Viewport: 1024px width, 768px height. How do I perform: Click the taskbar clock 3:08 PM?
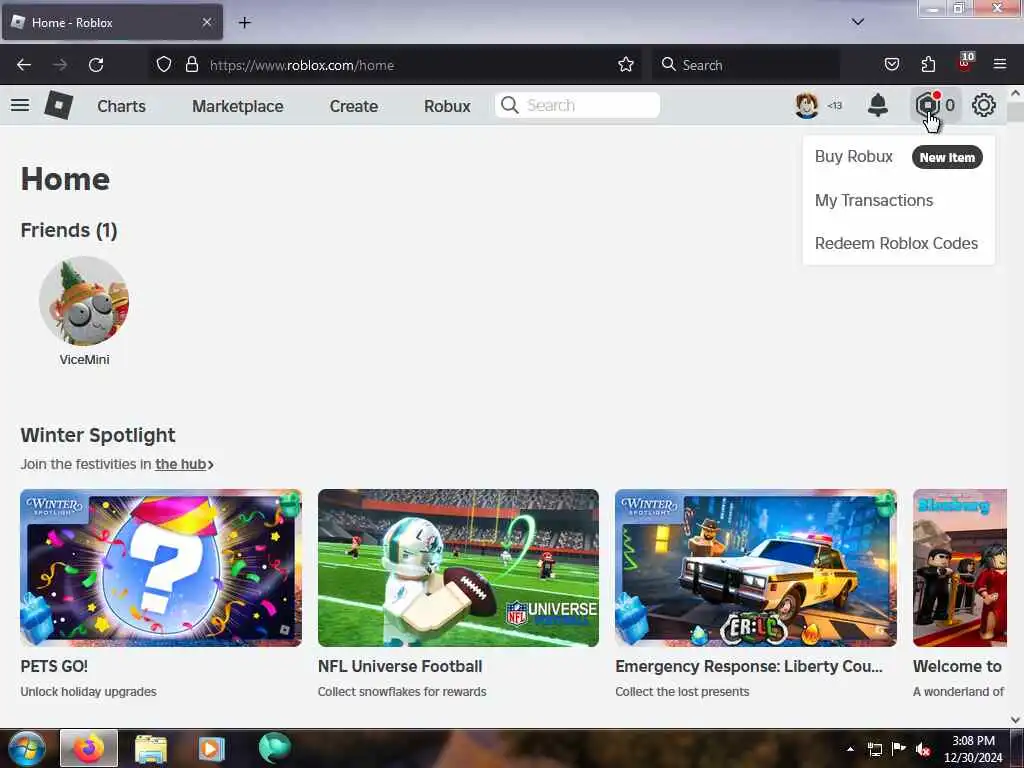point(973,741)
